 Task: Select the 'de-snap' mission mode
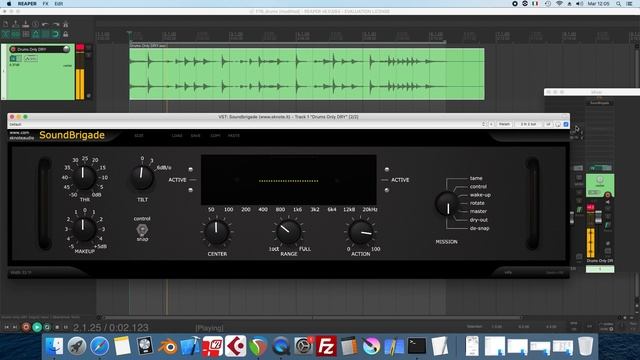[x=479, y=228]
